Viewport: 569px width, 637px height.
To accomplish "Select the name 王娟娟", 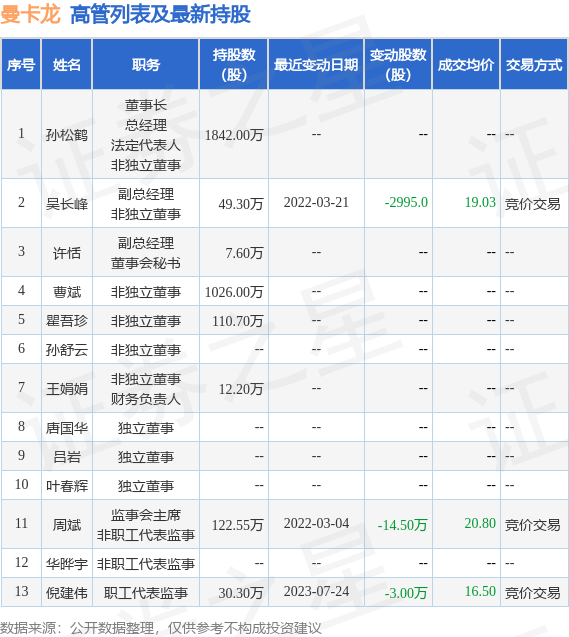I will 67,389.
